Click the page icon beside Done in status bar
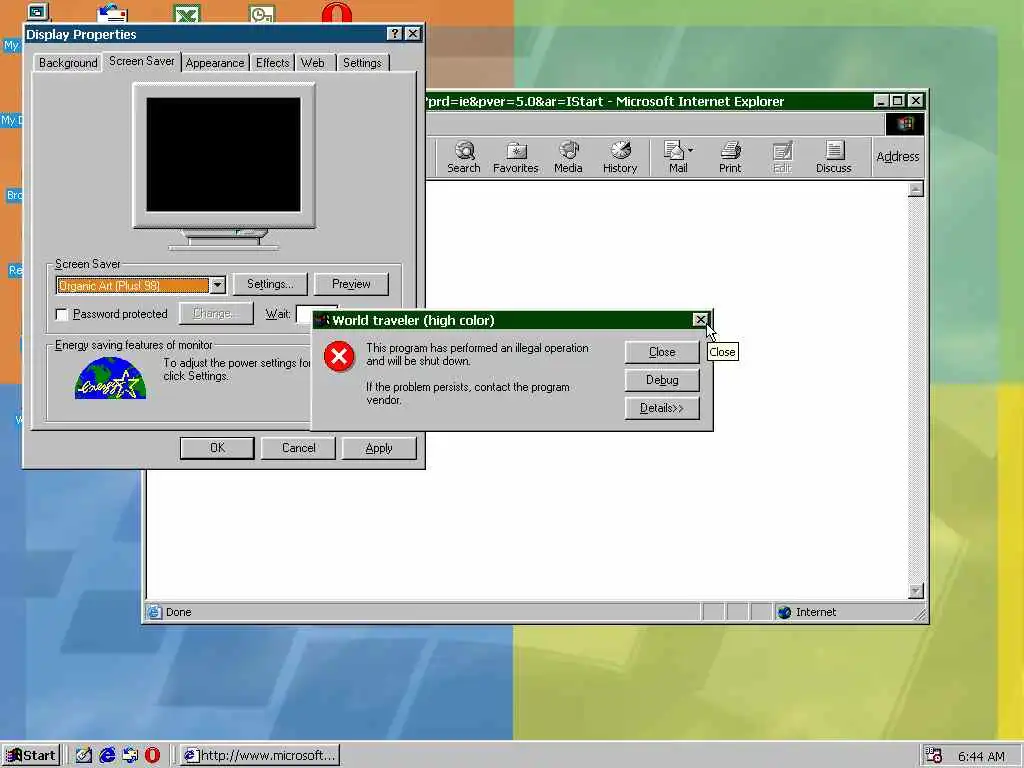This screenshot has height=768, width=1024. click(154, 612)
